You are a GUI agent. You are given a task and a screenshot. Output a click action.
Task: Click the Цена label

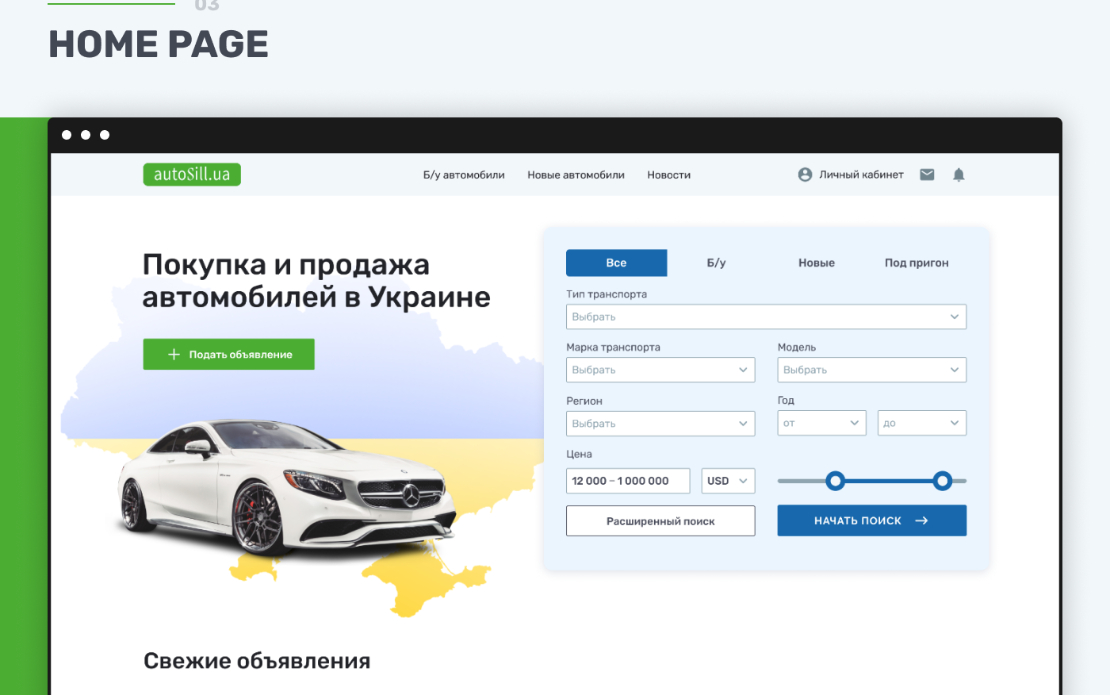click(x=579, y=454)
